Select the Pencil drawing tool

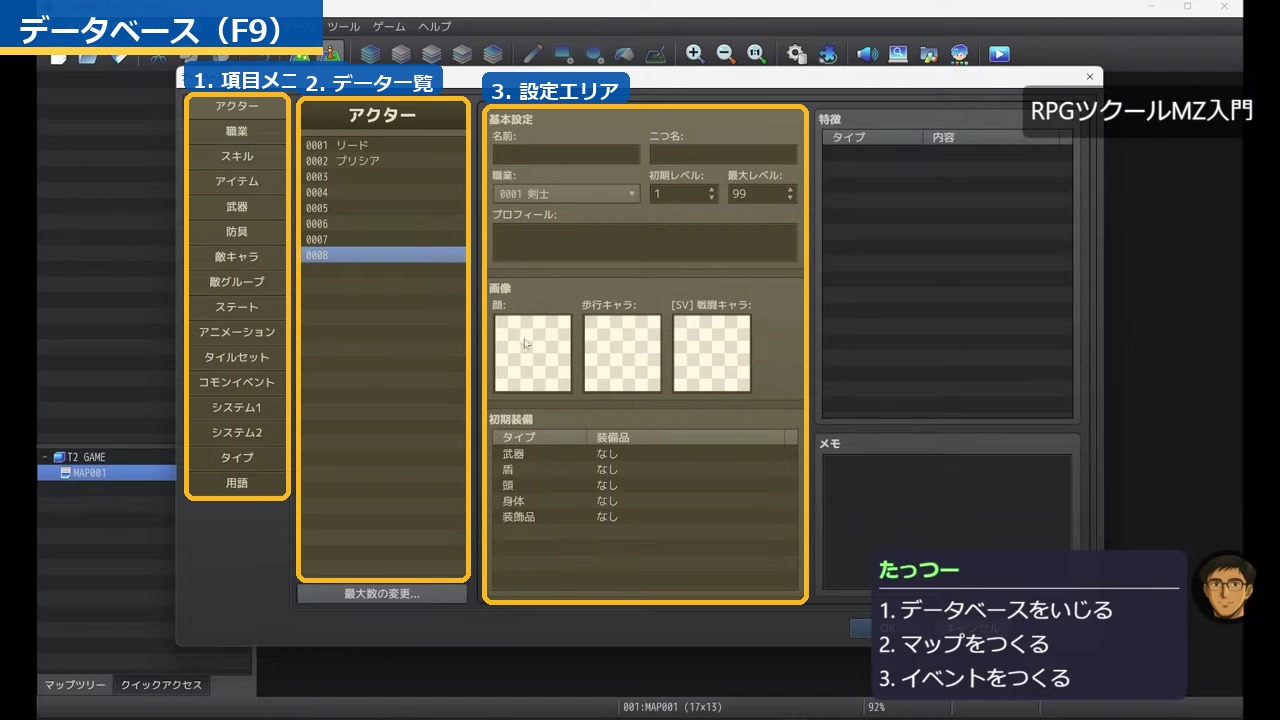tap(532, 54)
